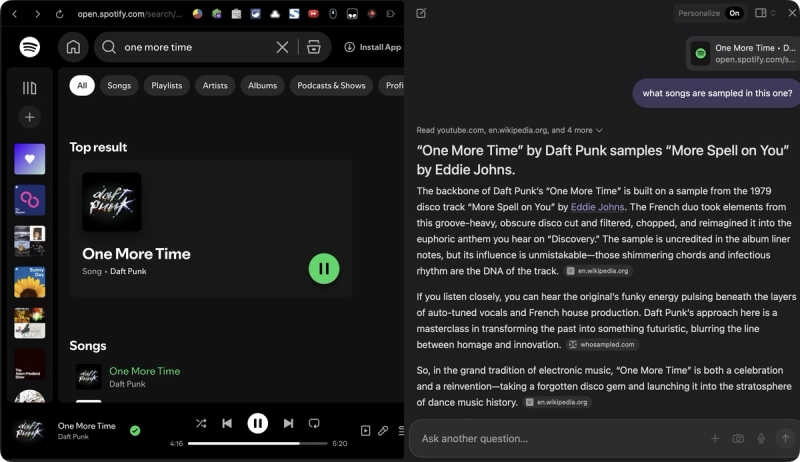Image resolution: width=800 pixels, height=462 pixels.
Task: Click the Install App download icon
Action: pos(349,47)
